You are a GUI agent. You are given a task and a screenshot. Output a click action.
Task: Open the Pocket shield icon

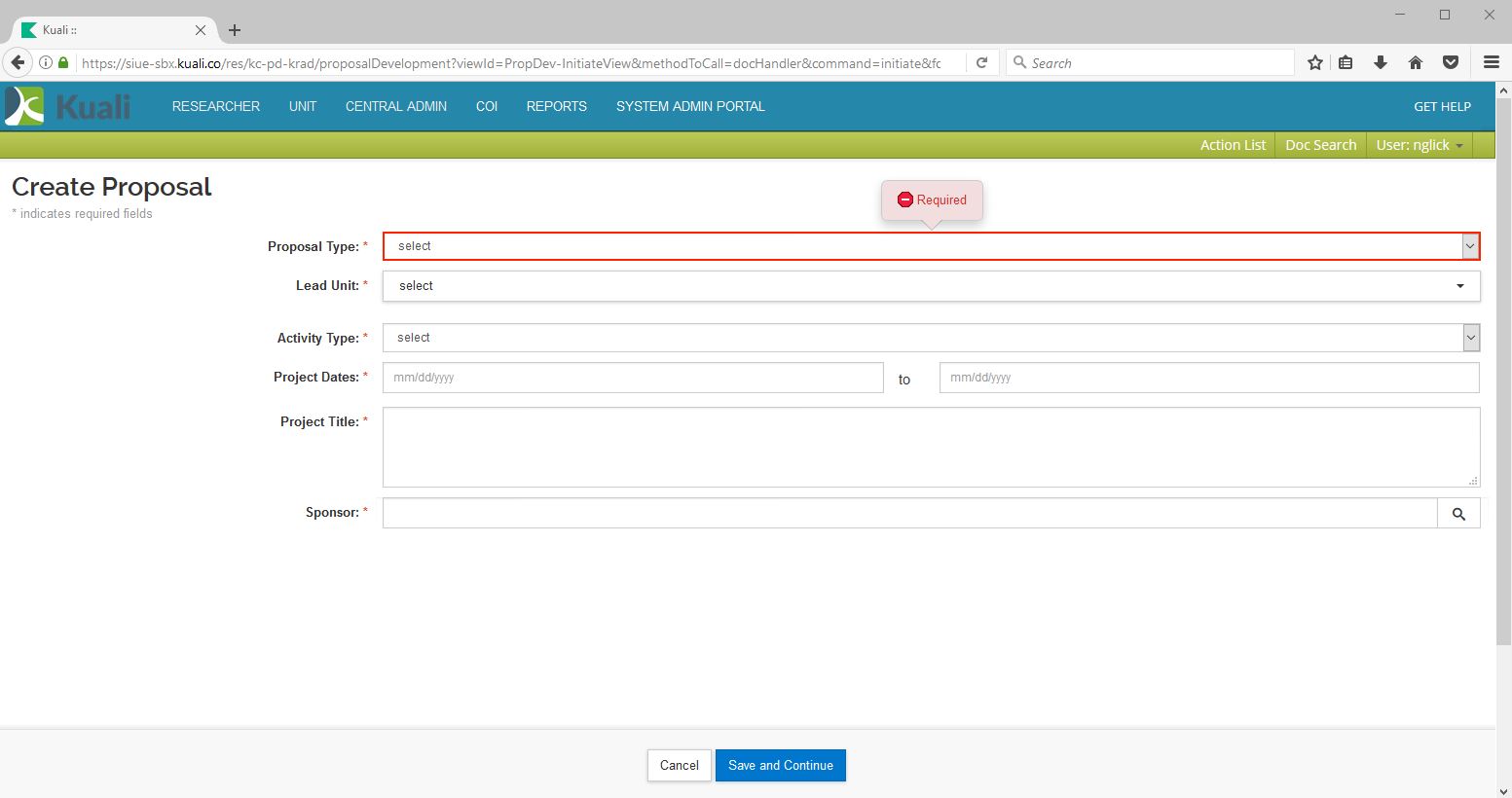pos(1450,63)
